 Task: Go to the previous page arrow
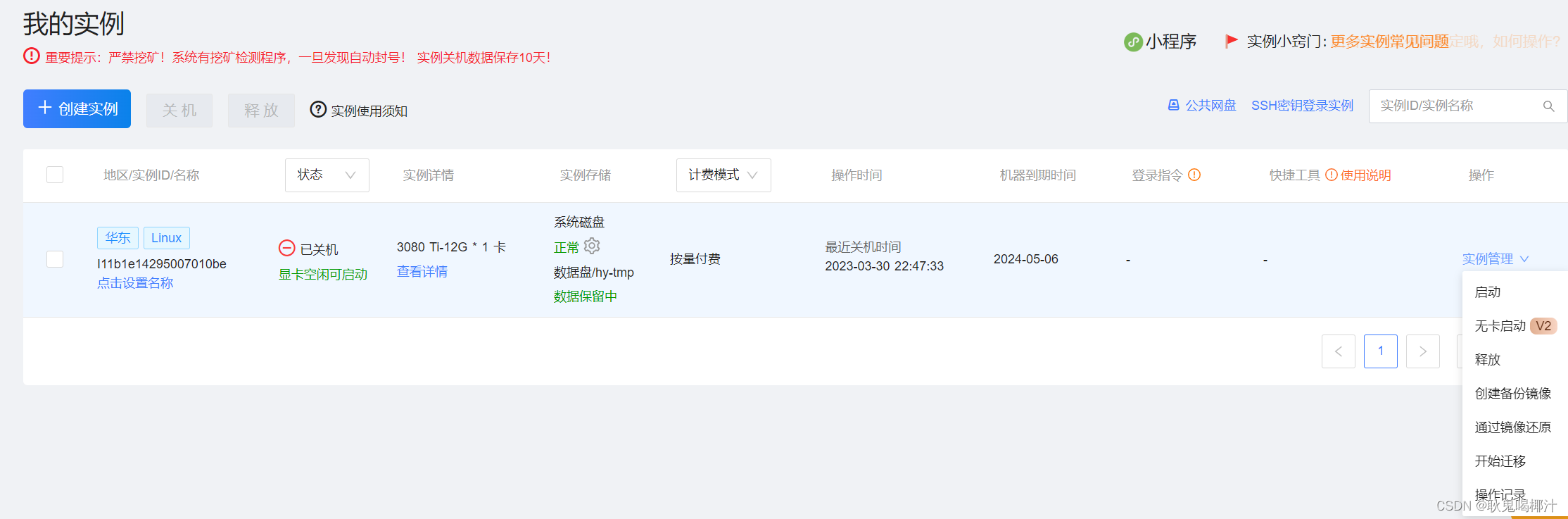[x=1339, y=351]
